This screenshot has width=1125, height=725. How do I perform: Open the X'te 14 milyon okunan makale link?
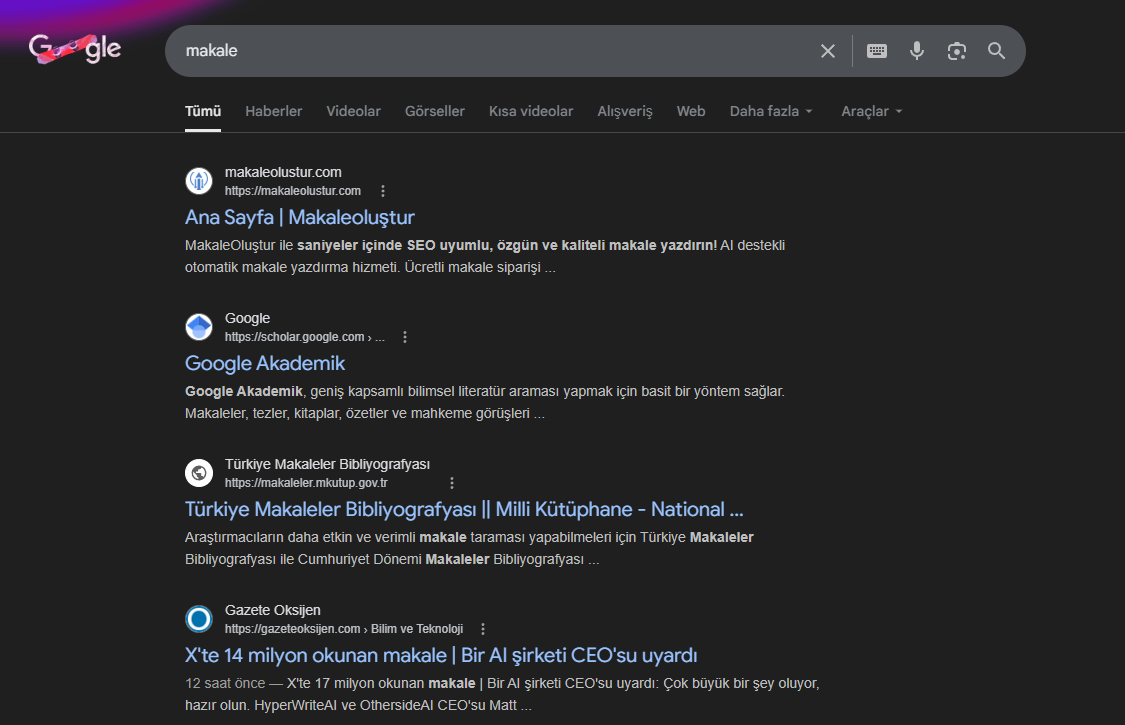pos(441,655)
